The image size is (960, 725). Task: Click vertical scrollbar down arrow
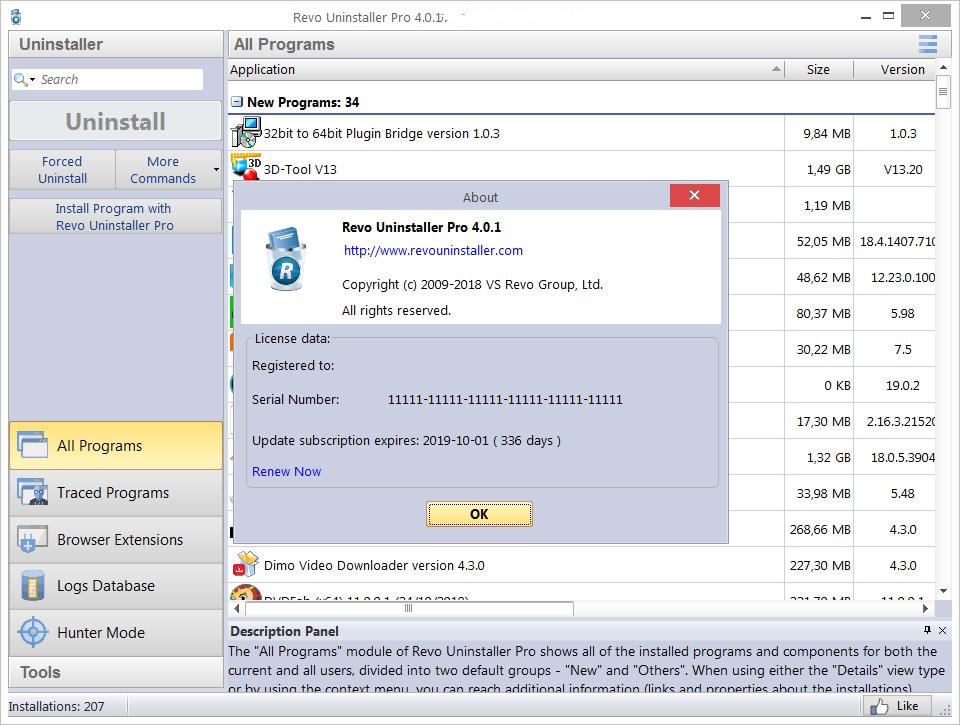click(x=943, y=591)
